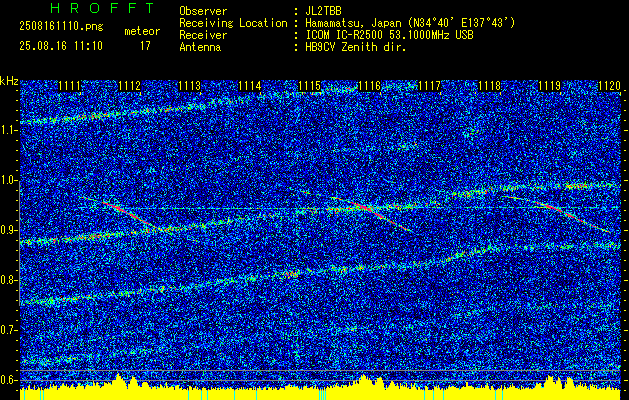
Task: Click ICOM IC-R2500 53.1000MHz USB text
Action: click(389, 35)
